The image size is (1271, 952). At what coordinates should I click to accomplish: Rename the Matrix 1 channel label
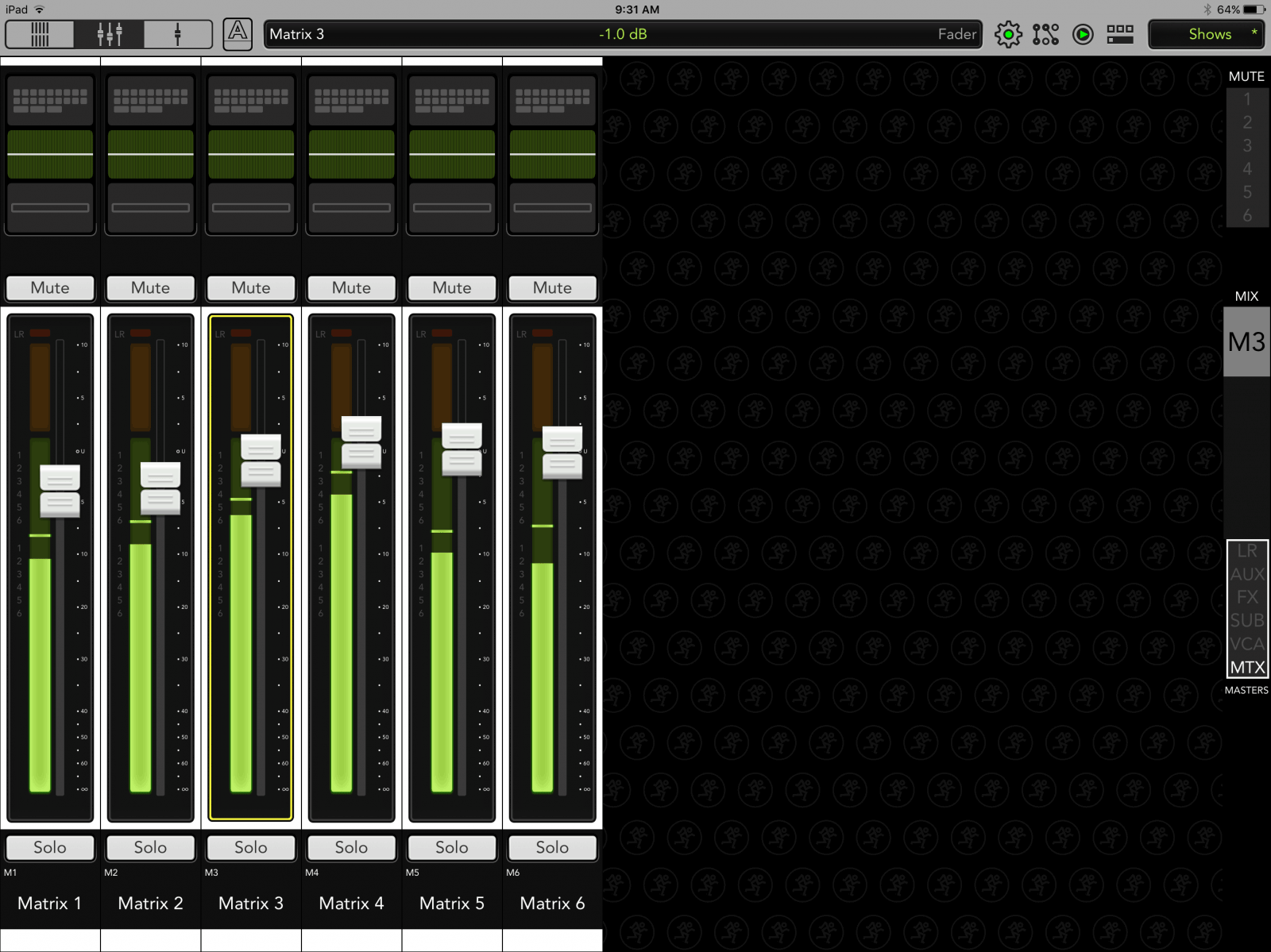click(50, 904)
